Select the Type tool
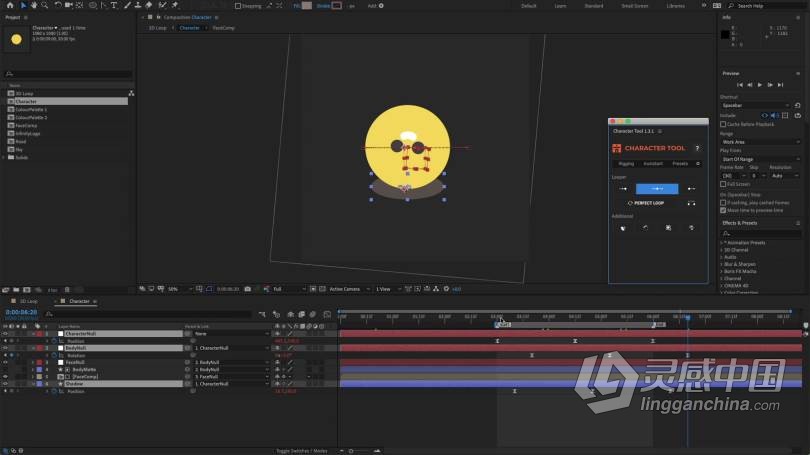 113,5
